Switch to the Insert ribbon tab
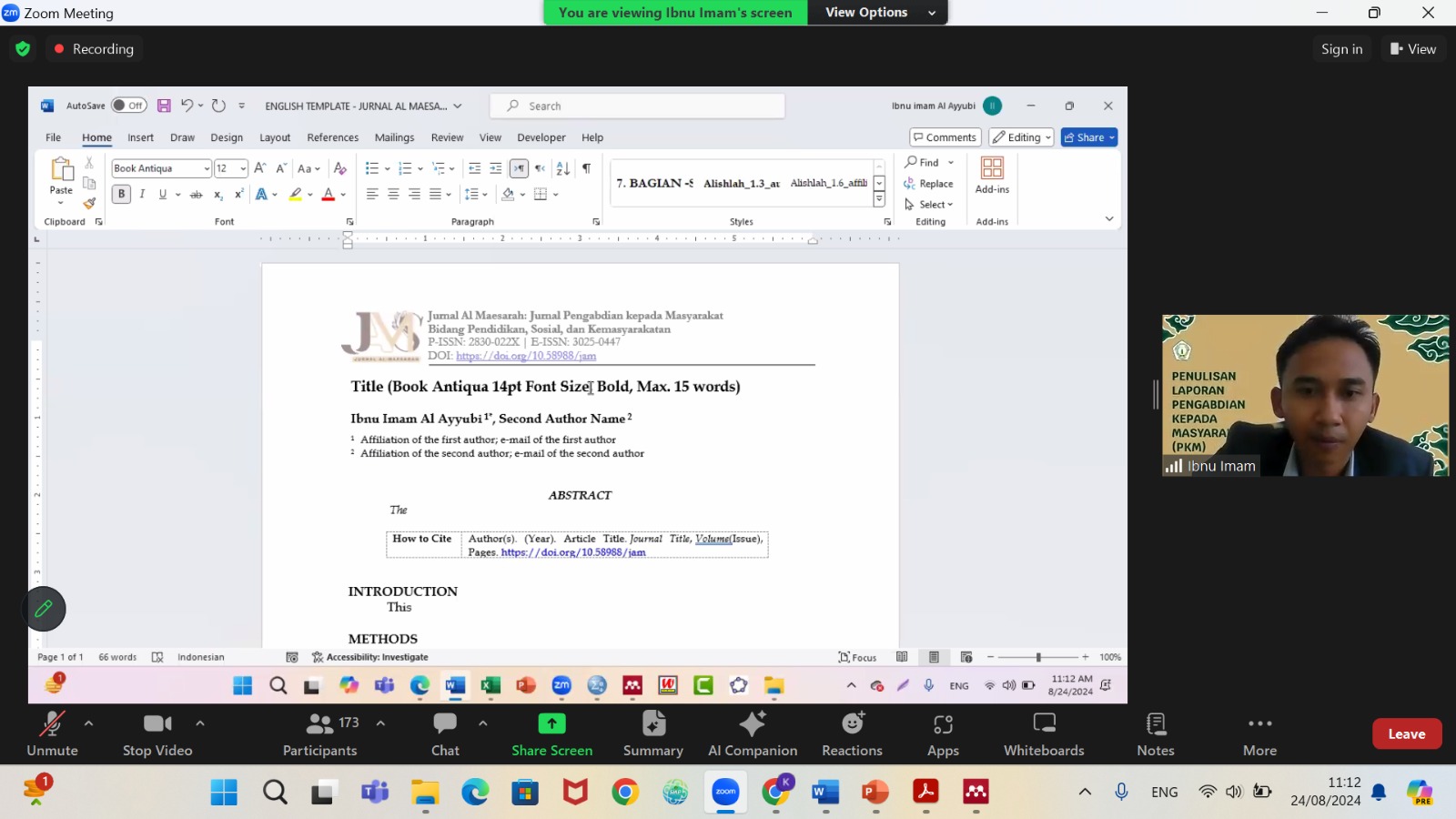 click(140, 137)
